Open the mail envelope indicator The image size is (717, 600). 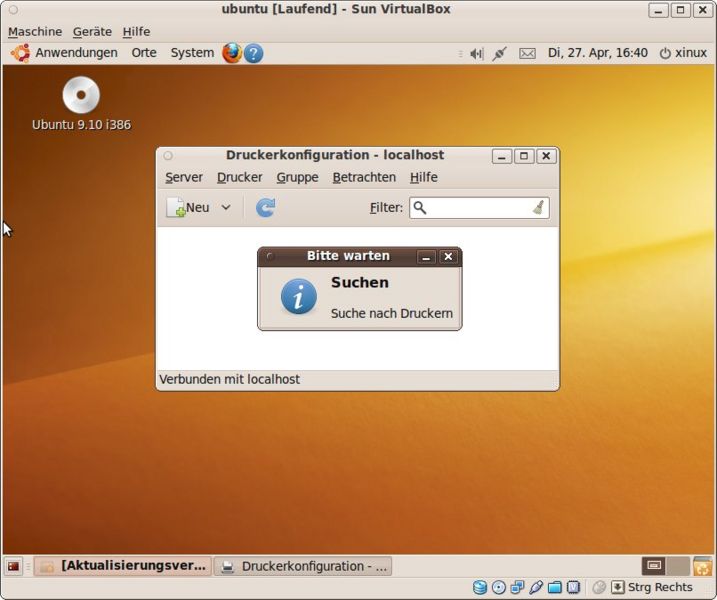pyautogui.click(x=527, y=53)
